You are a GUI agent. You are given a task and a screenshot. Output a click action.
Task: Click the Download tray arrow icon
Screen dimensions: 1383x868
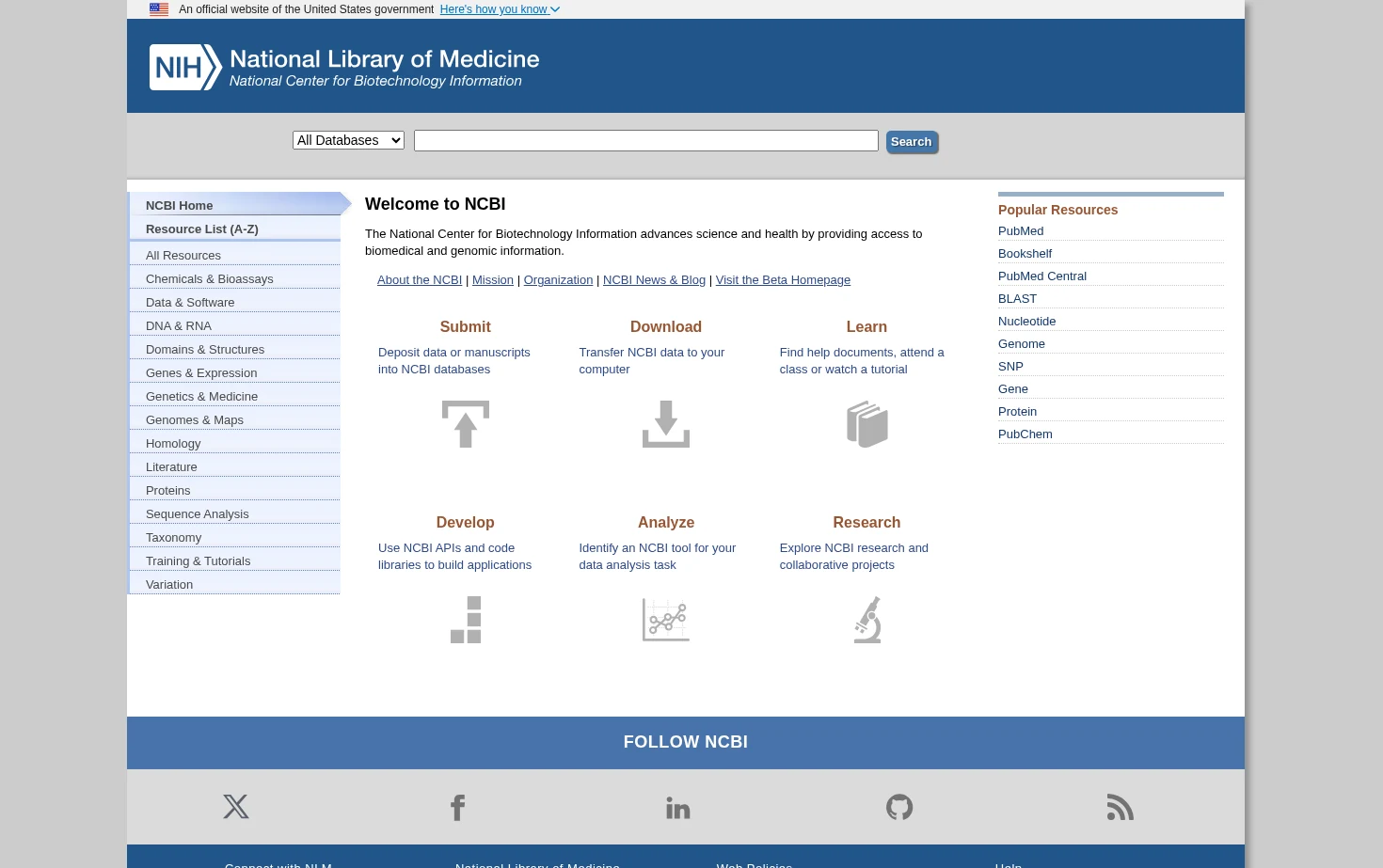666,424
